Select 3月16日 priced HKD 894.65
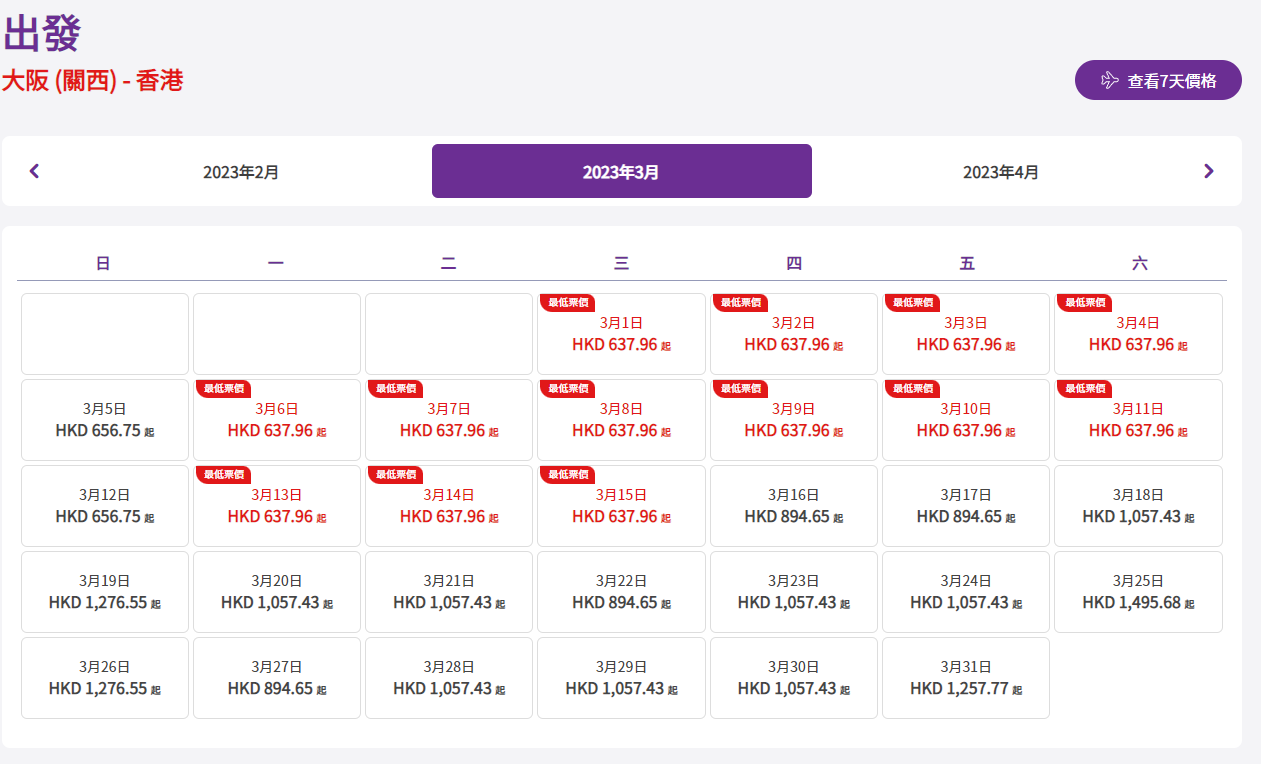 click(794, 506)
